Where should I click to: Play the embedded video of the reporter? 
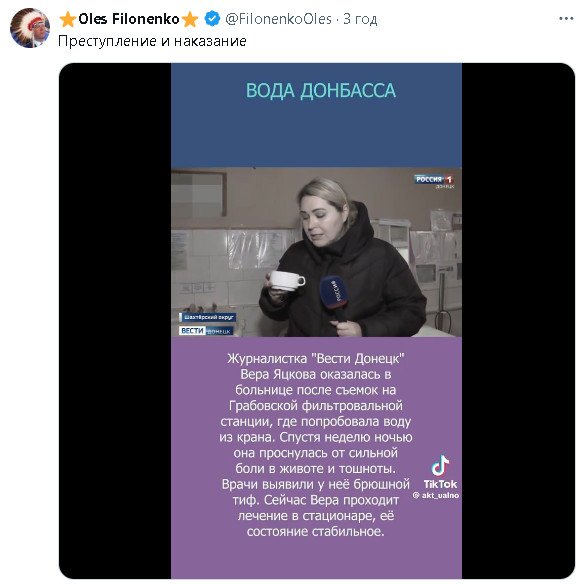tap(317, 252)
